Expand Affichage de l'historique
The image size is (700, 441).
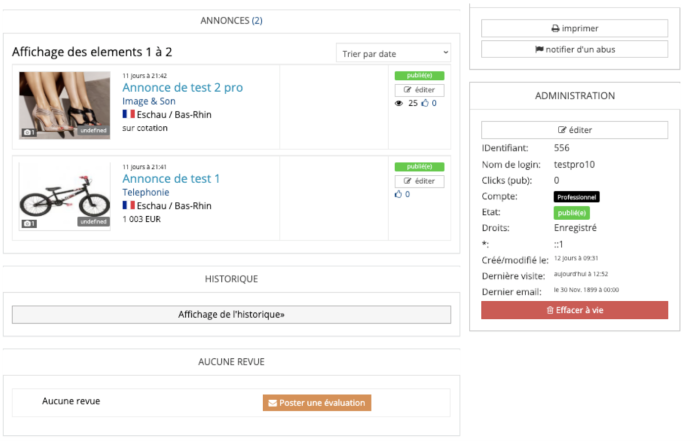click(x=231, y=314)
